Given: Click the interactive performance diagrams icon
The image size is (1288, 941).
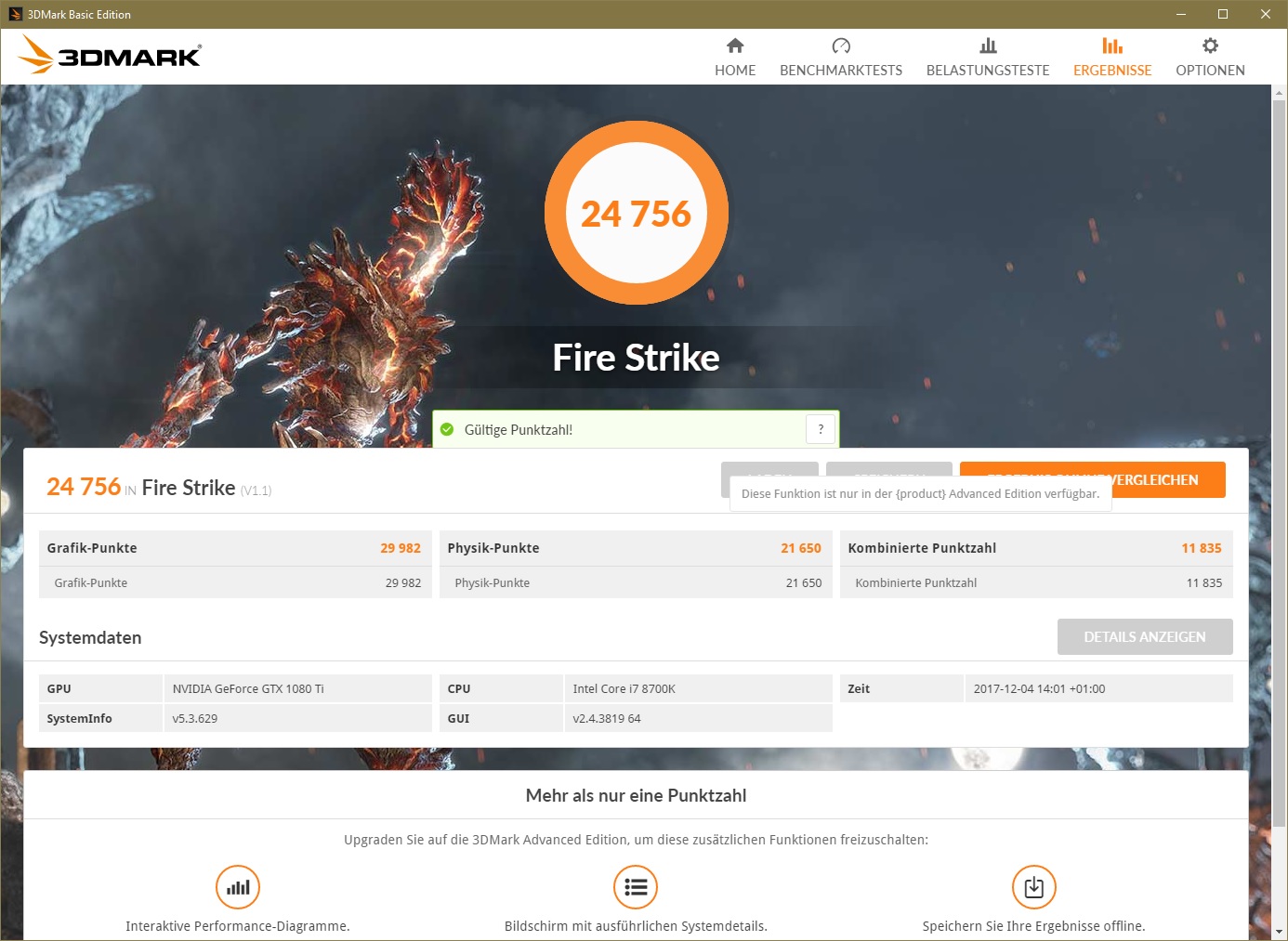Looking at the screenshot, I should (238, 887).
